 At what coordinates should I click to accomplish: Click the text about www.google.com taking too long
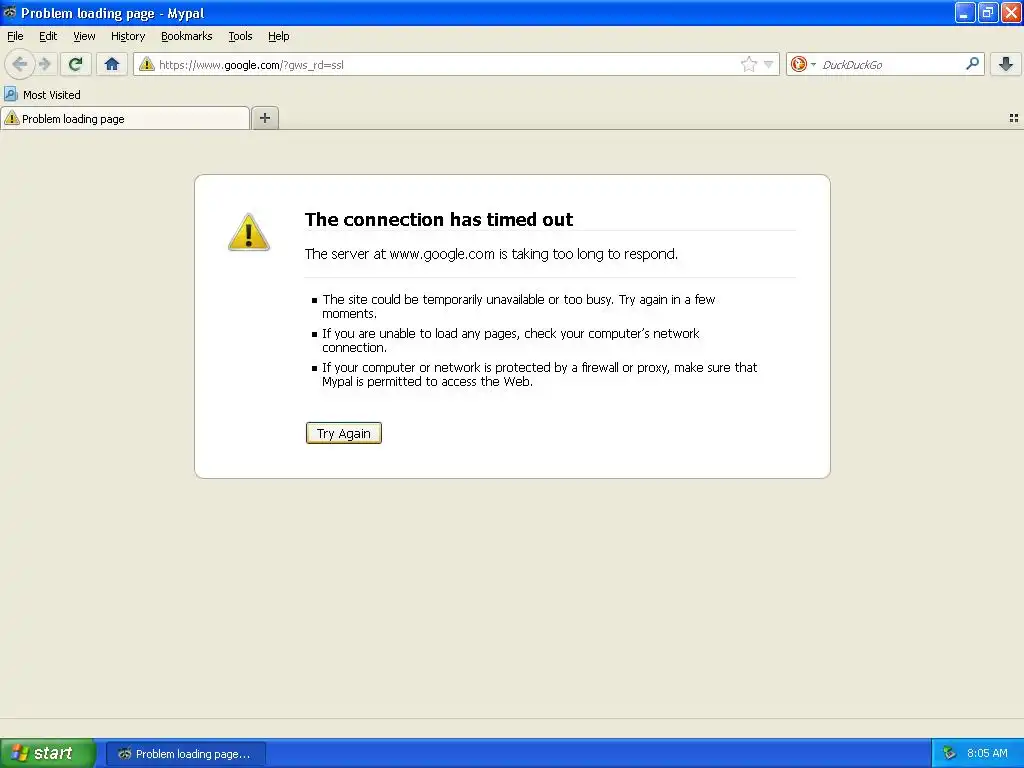coord(491,254)
